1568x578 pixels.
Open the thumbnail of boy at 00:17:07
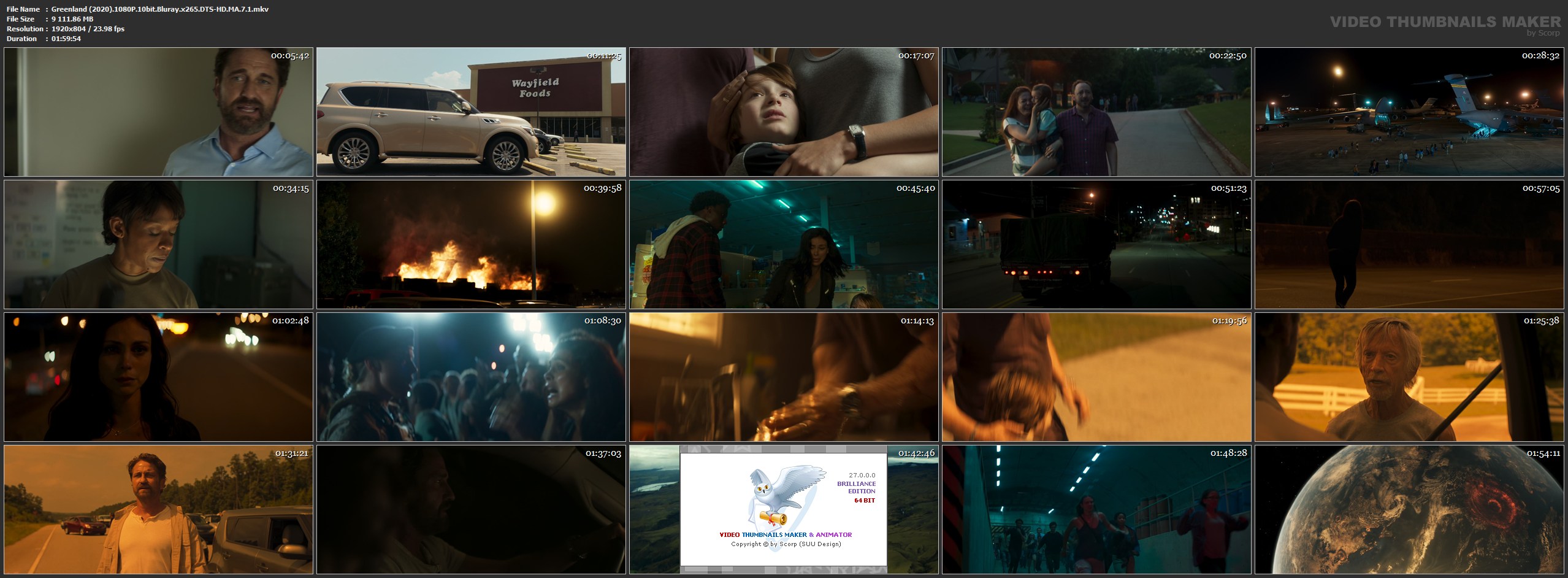[x=784, y=112]
